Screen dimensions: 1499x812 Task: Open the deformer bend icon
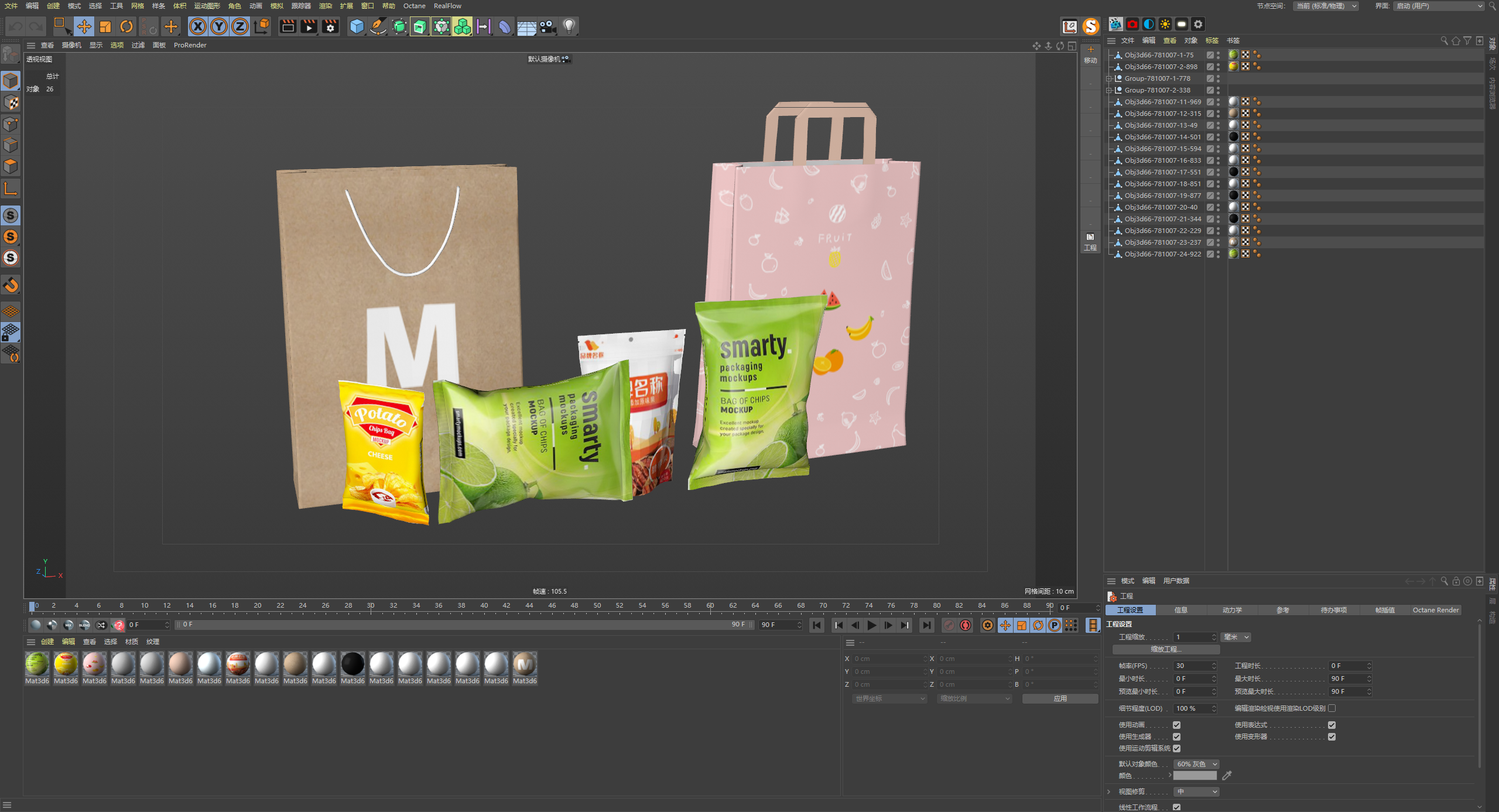(x=505, y=26)
